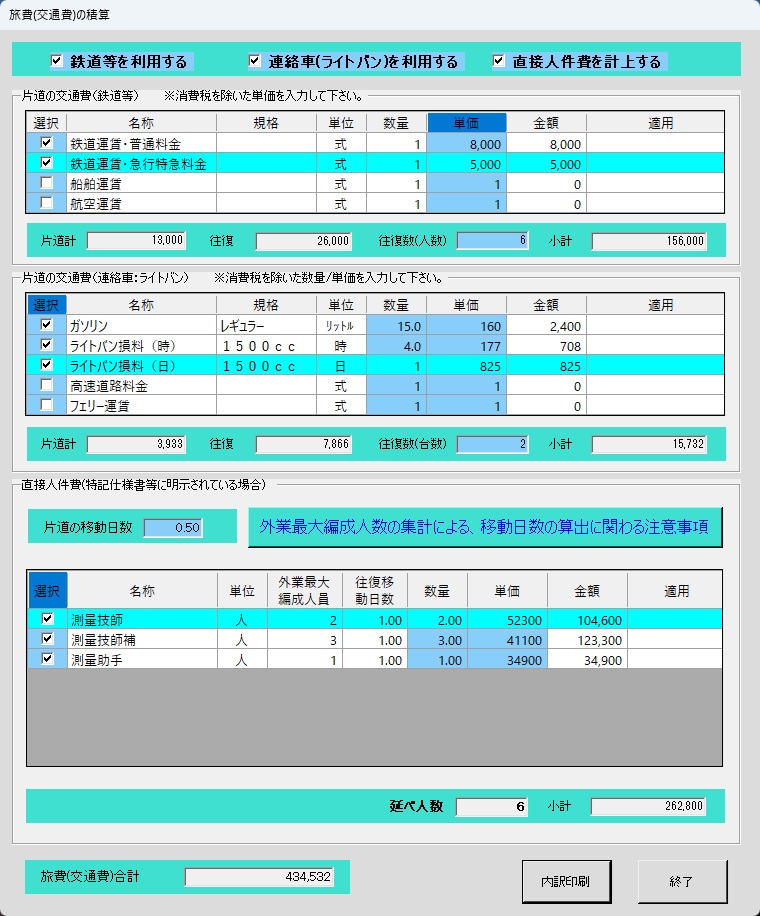Uncheck 連絡車(ライトバン)を利用する option
Image resolution: width=760 pixels, height=916 pixels.
[254, 61]
